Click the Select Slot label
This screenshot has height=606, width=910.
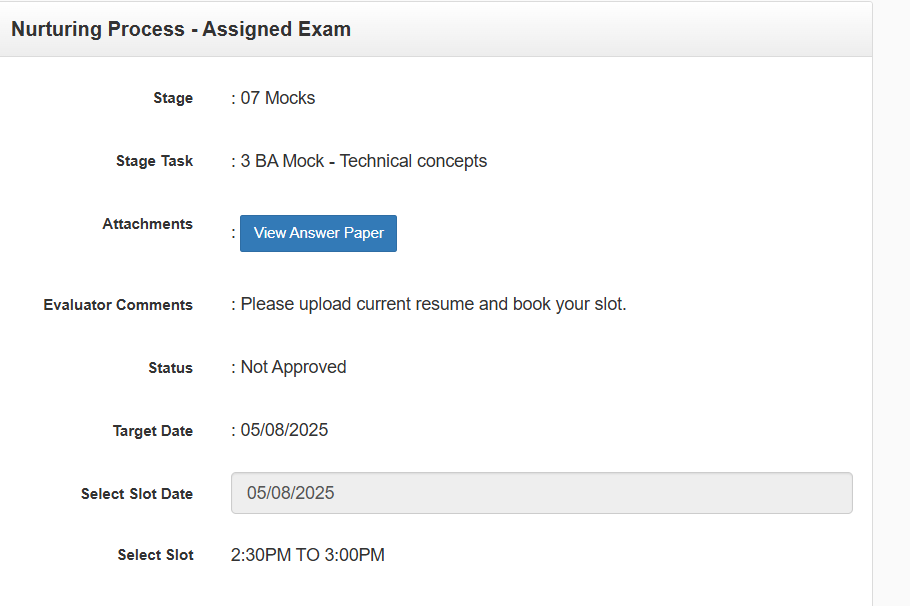pos(155,555)
